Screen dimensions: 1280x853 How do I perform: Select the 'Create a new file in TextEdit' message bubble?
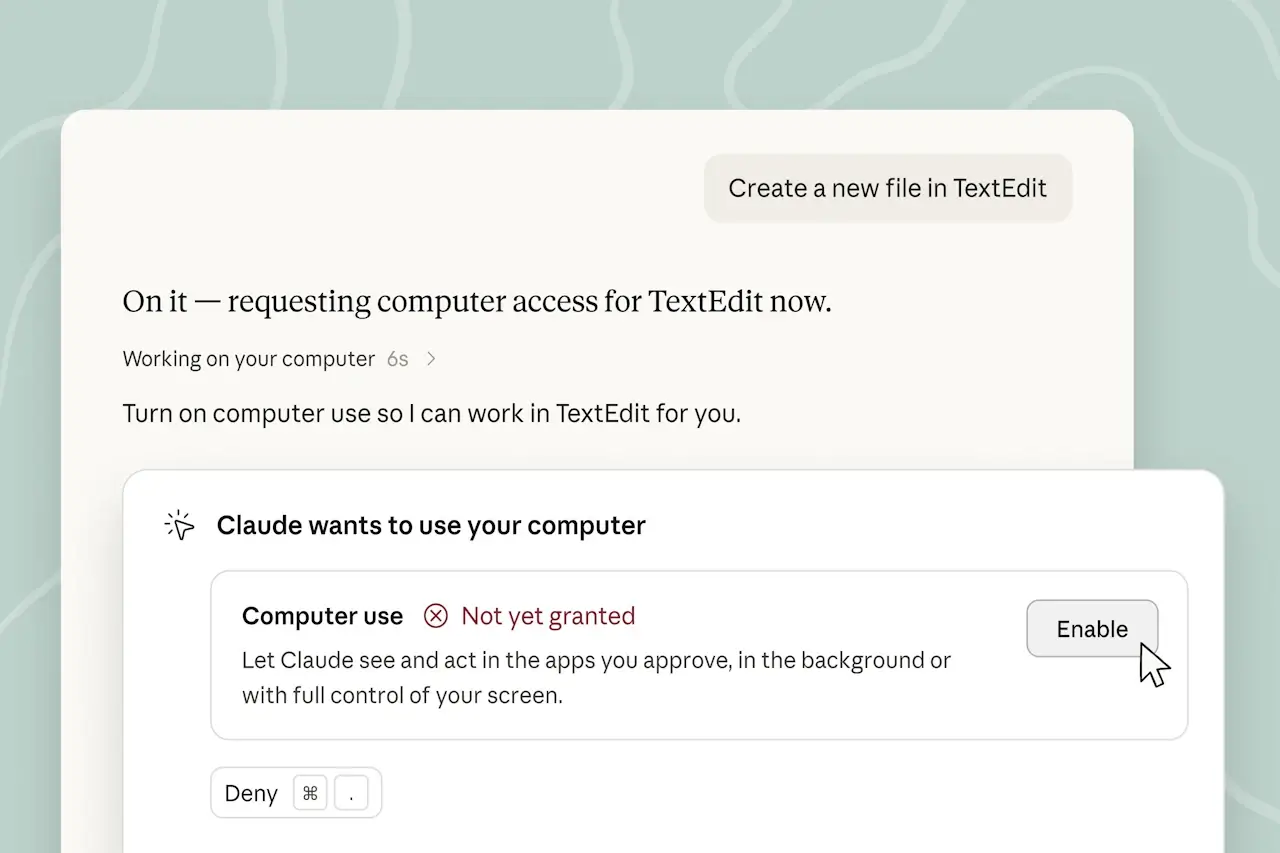point(888,188)
